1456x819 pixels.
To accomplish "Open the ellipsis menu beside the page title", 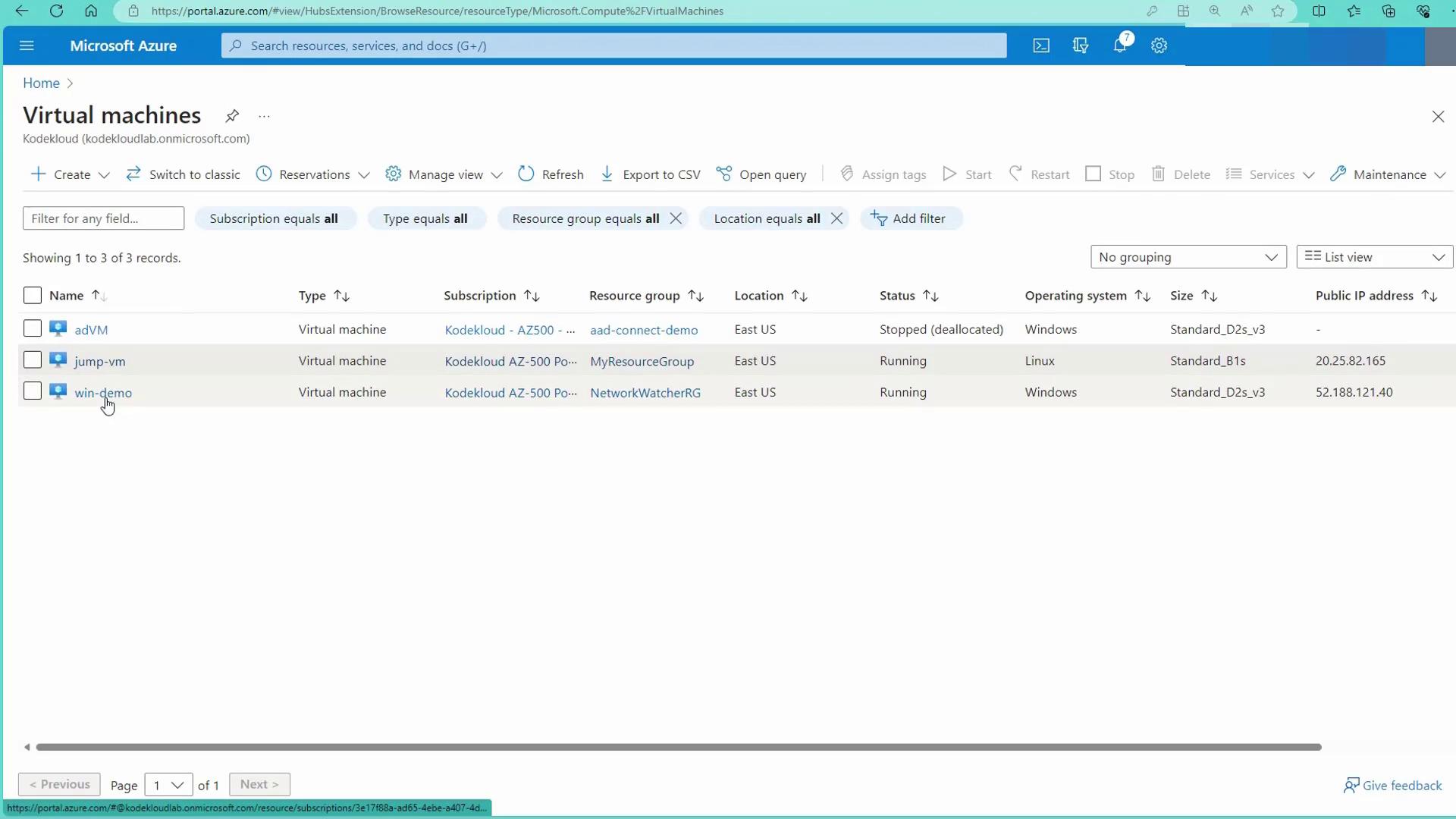I will [264, 116].
